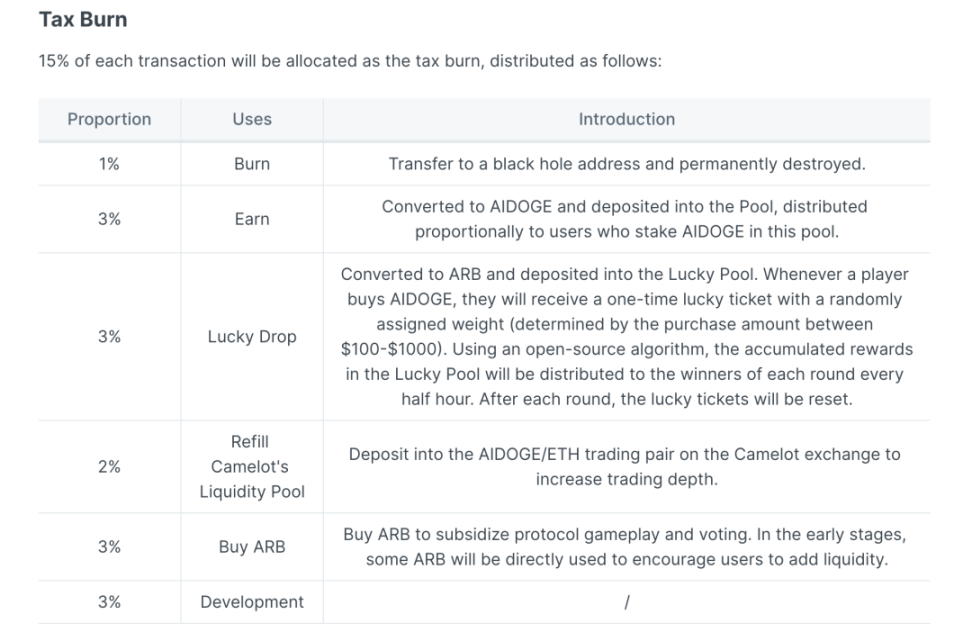The width and height of the screenshot is (972, 641).
Task: Click the Introduction column header
Action: (627, 119)
